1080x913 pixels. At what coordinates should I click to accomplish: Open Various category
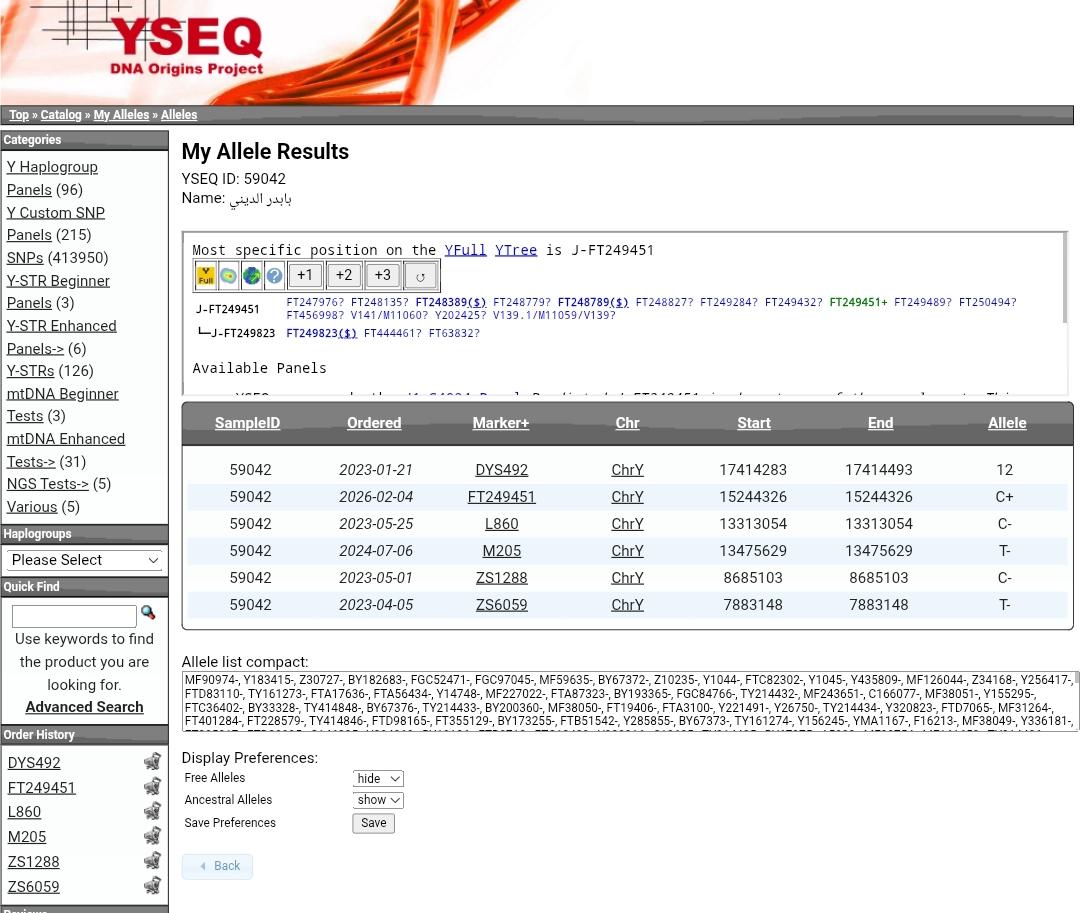click(x=32, y=507)
